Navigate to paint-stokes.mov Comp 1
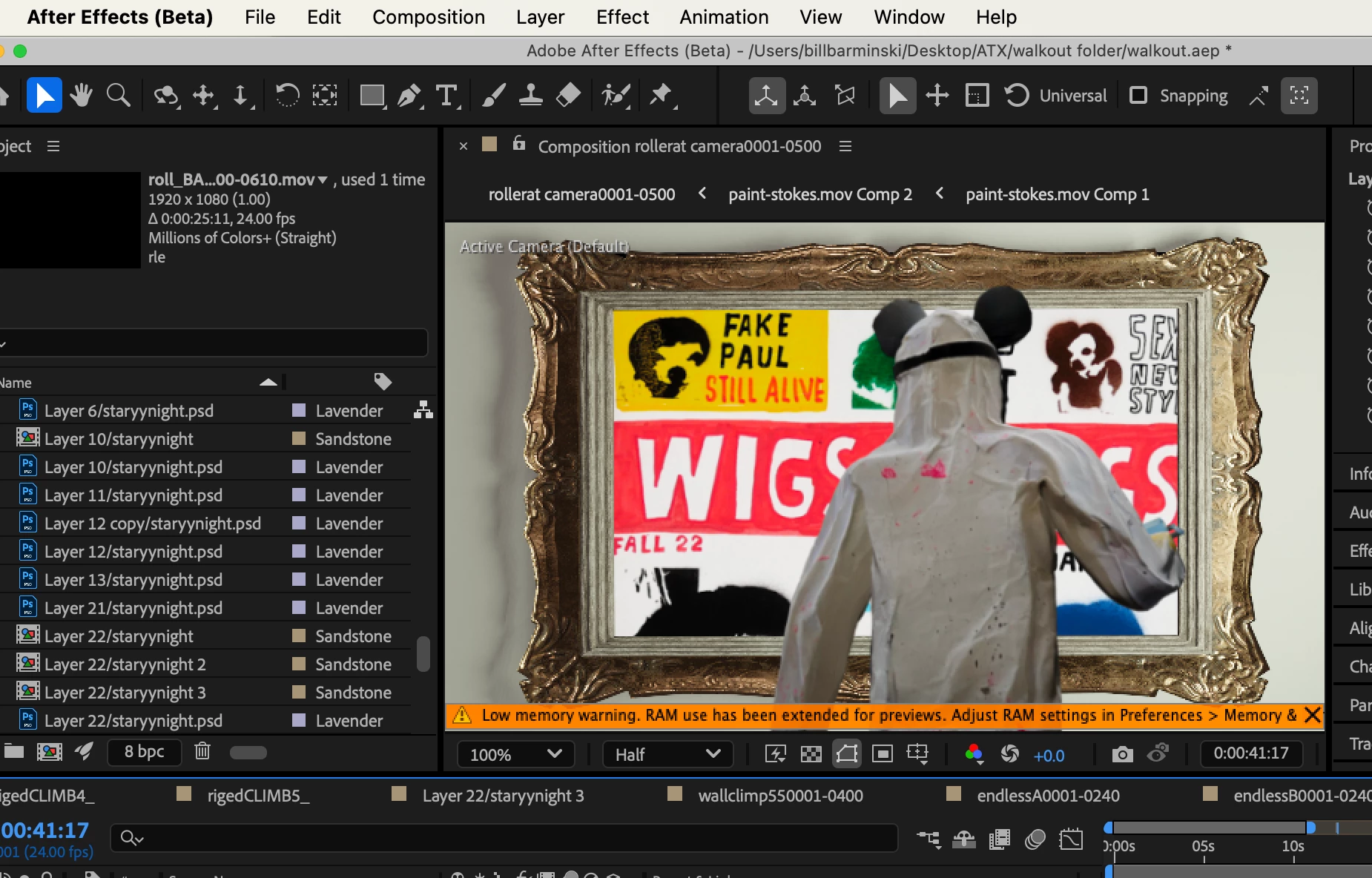The width and height of the screenshot is (1372, 878). point(1058,194)
